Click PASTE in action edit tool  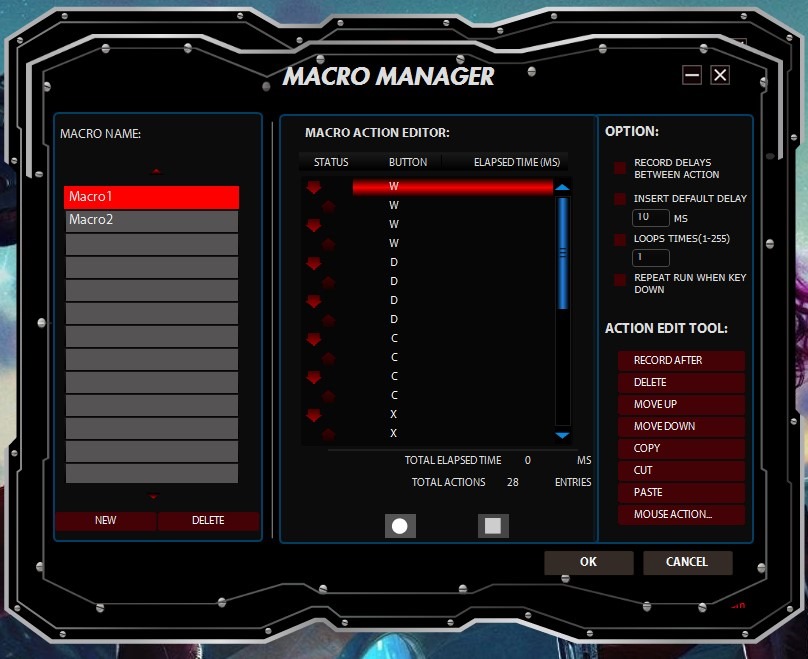pyautogui.click(x=681, y=493)
